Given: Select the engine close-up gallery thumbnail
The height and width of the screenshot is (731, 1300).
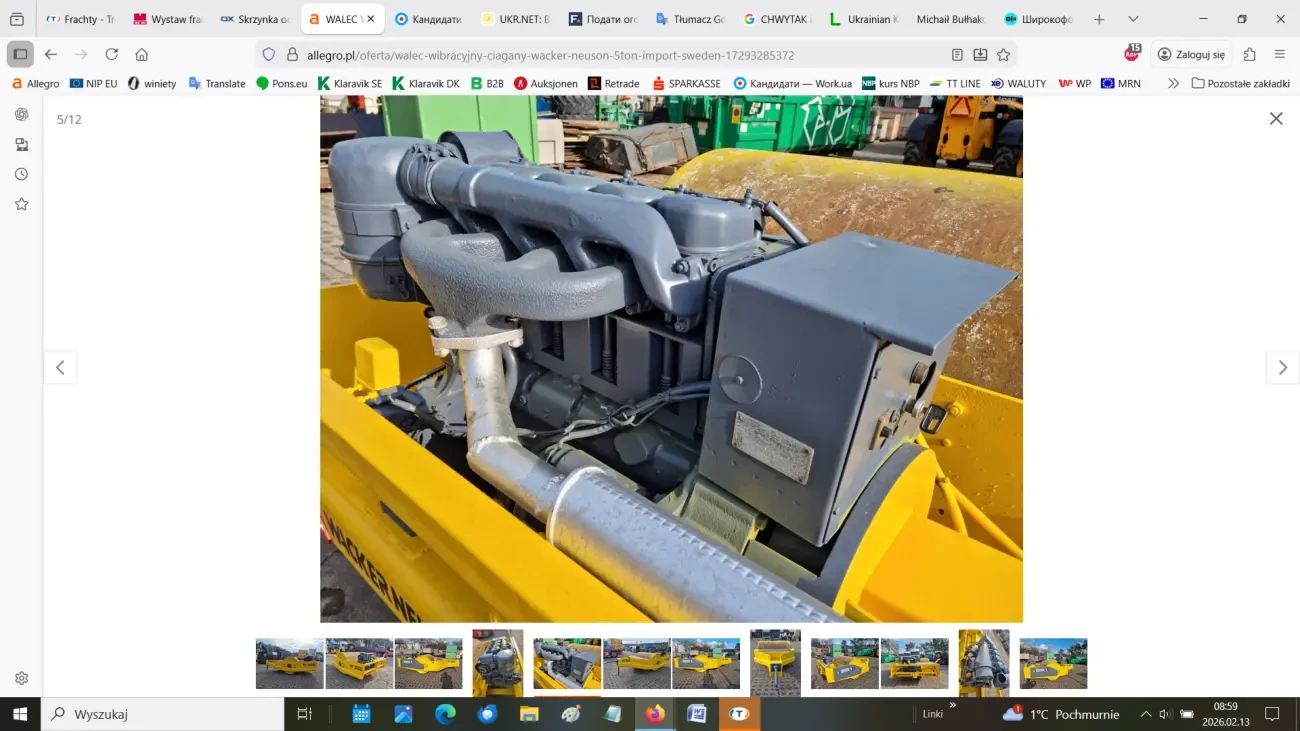Looking at the screenshot, I should 497,662.
